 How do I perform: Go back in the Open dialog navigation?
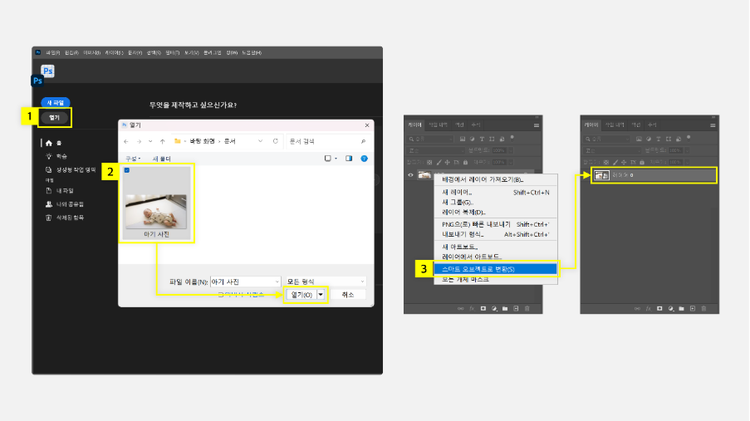coord(126,142)
